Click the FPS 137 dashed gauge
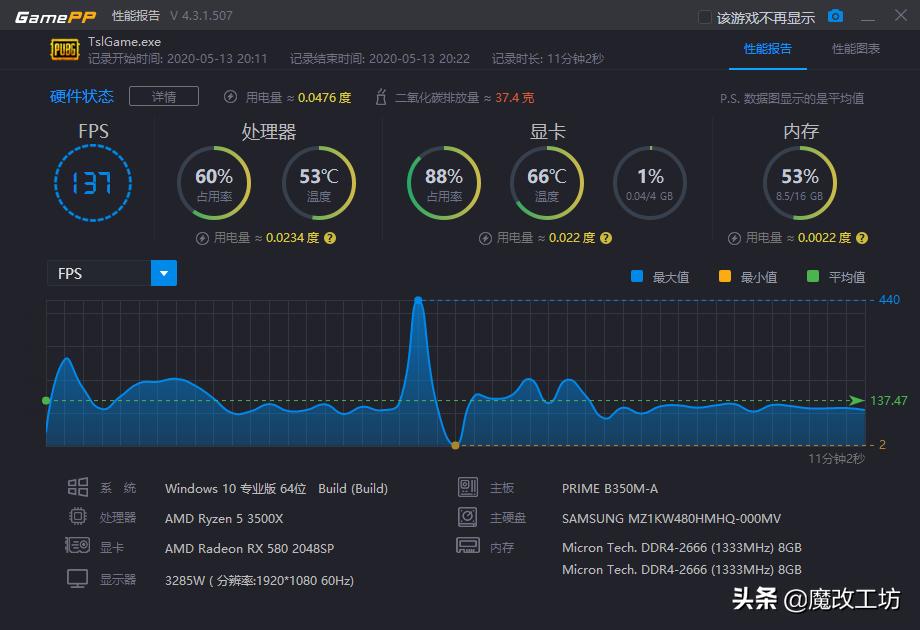 pos(93,183)
